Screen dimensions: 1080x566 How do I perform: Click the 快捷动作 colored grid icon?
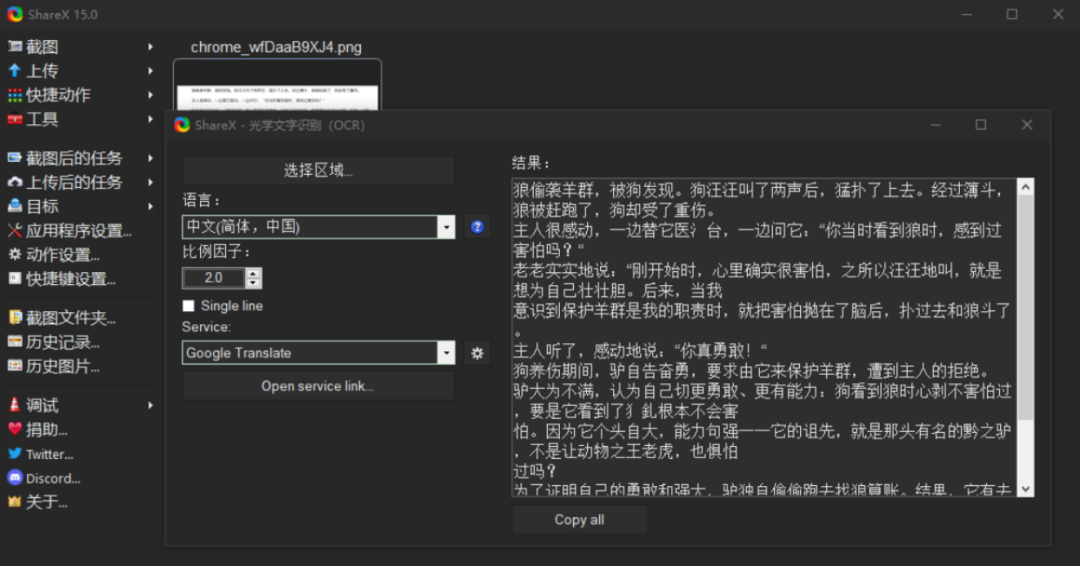[x=15, y=95]
